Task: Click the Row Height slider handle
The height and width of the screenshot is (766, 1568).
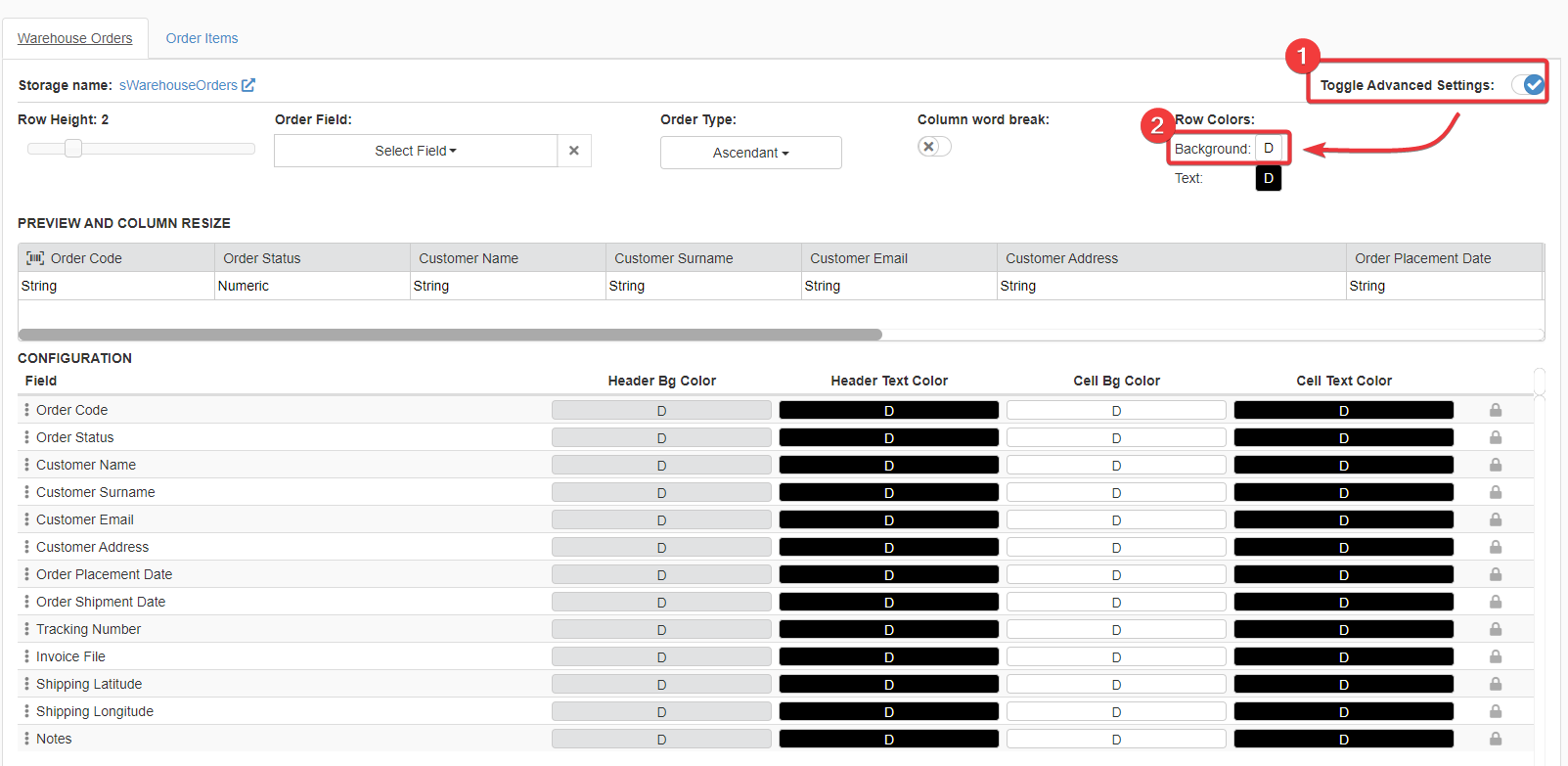Action: coord(73,149)
